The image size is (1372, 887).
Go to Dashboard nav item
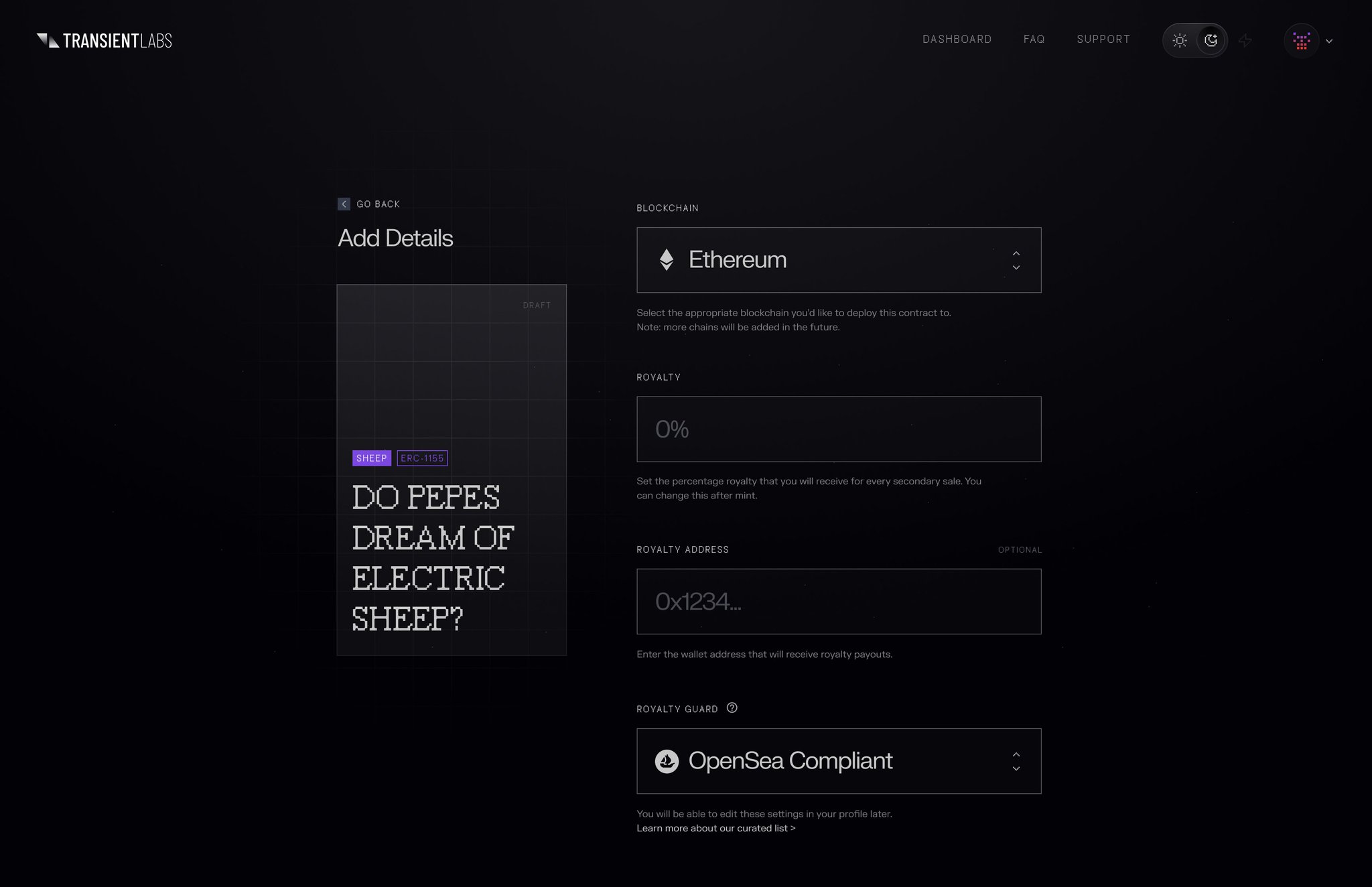957,40
